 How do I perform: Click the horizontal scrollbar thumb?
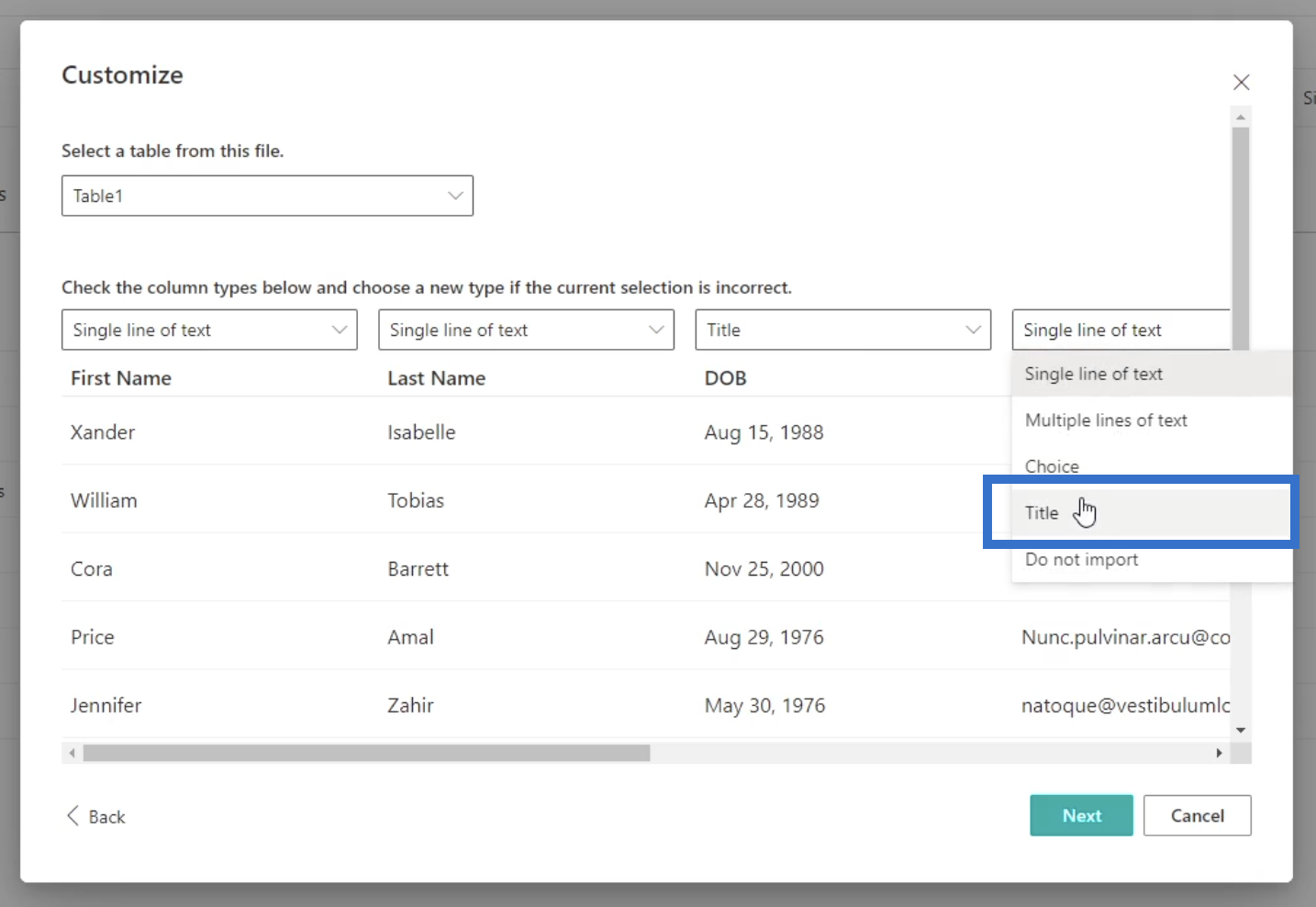[x=366, y=754]
